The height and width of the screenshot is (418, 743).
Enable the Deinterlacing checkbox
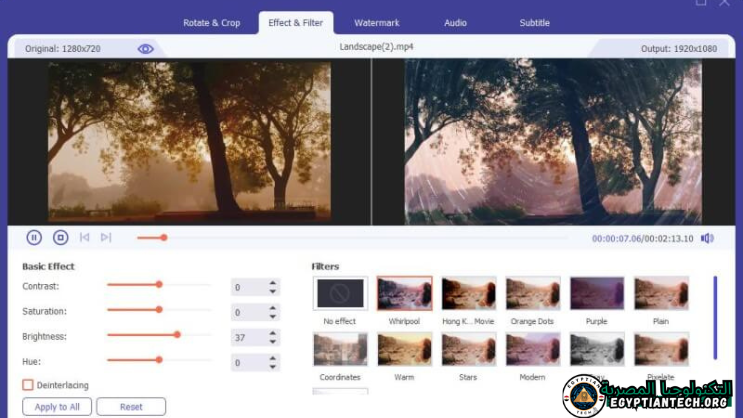click(x=28, y=385)
